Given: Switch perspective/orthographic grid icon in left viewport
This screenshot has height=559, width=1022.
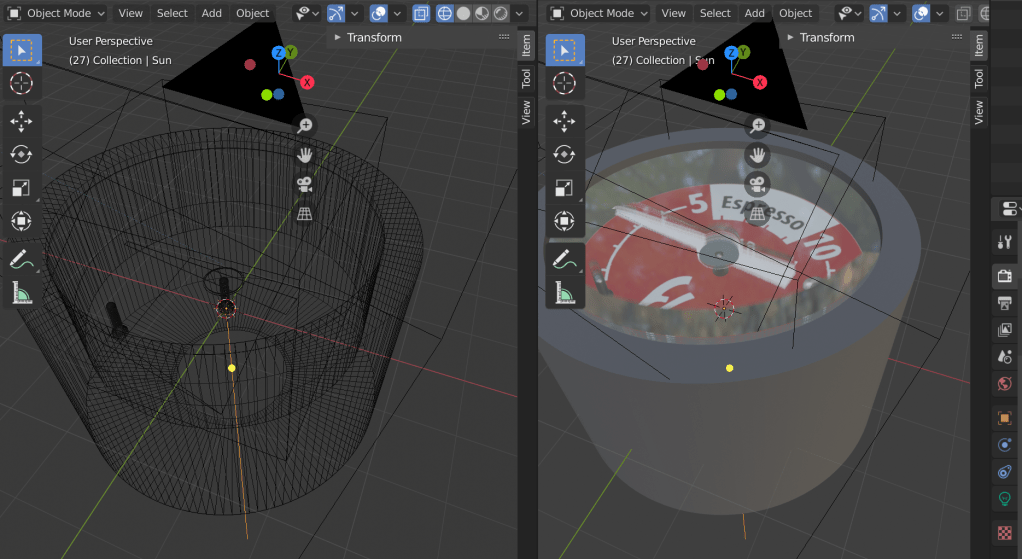Looking at the screenshot, I should click(x=304, y=214).
